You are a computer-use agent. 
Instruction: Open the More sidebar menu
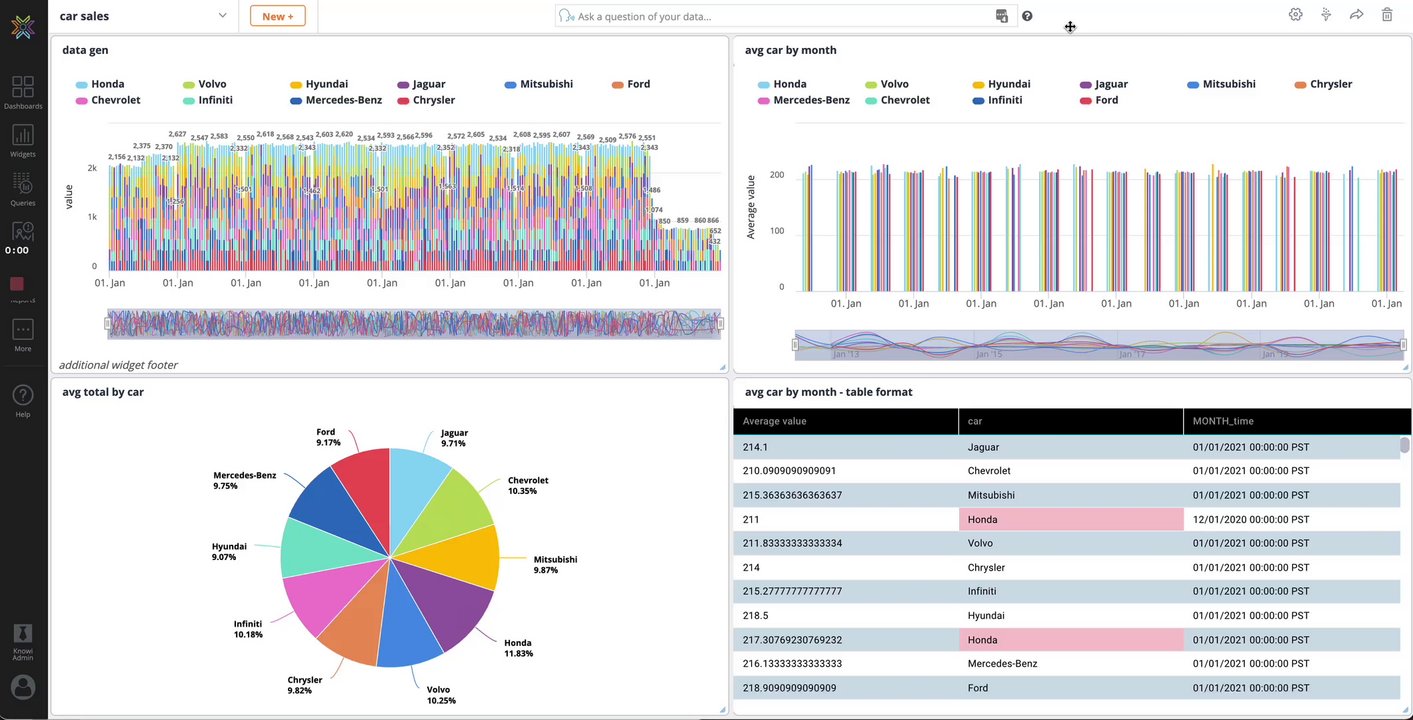(23, 335)
